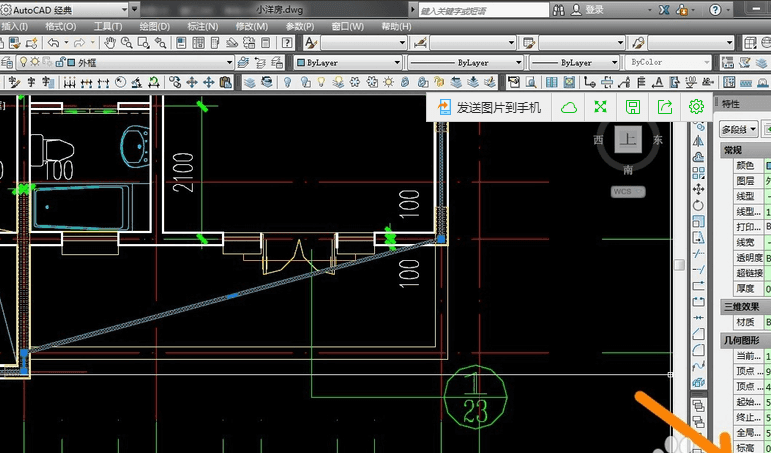Click the Dimension Style icon
This screenshot has width=771, height=453.
[420, 43]
